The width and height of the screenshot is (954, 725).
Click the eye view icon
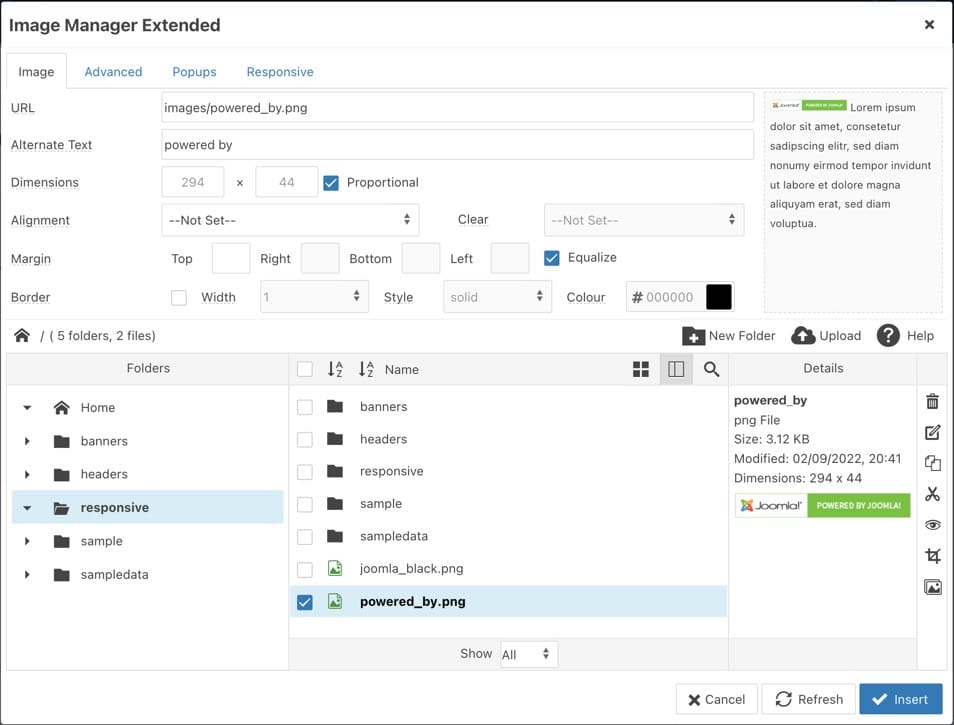tap(932, 525)
